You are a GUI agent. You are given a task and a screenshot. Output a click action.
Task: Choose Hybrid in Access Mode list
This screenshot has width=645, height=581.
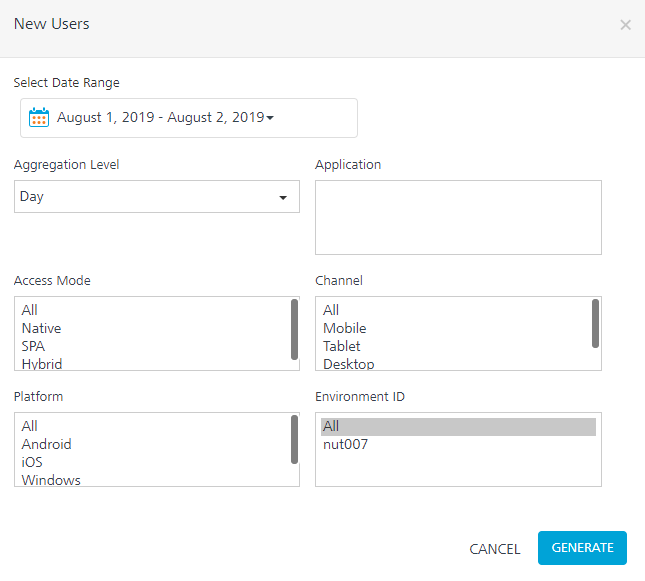pyautogui.click(x=42, y=364)
